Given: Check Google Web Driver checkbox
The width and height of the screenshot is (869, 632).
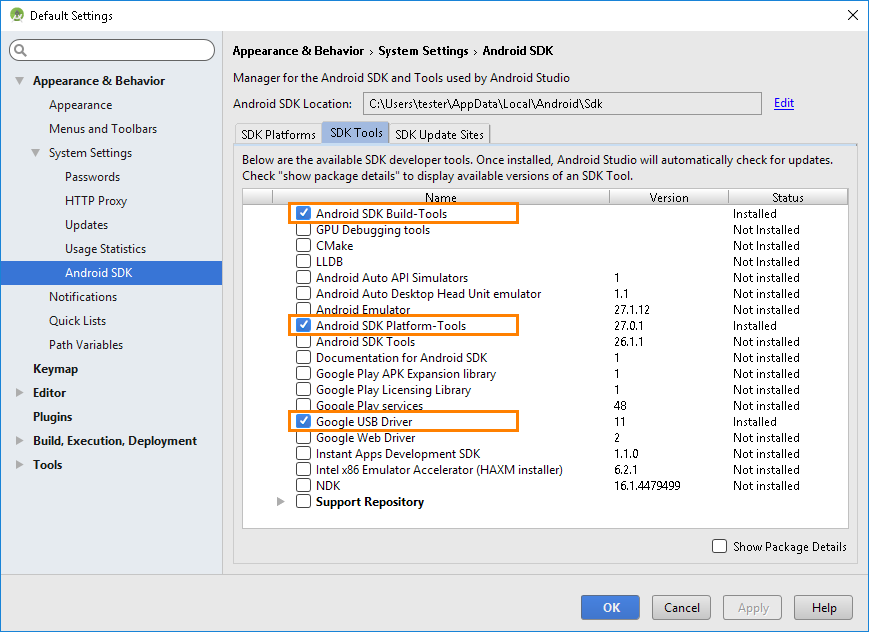Looking at the screenshot, I should click(303, 437).
